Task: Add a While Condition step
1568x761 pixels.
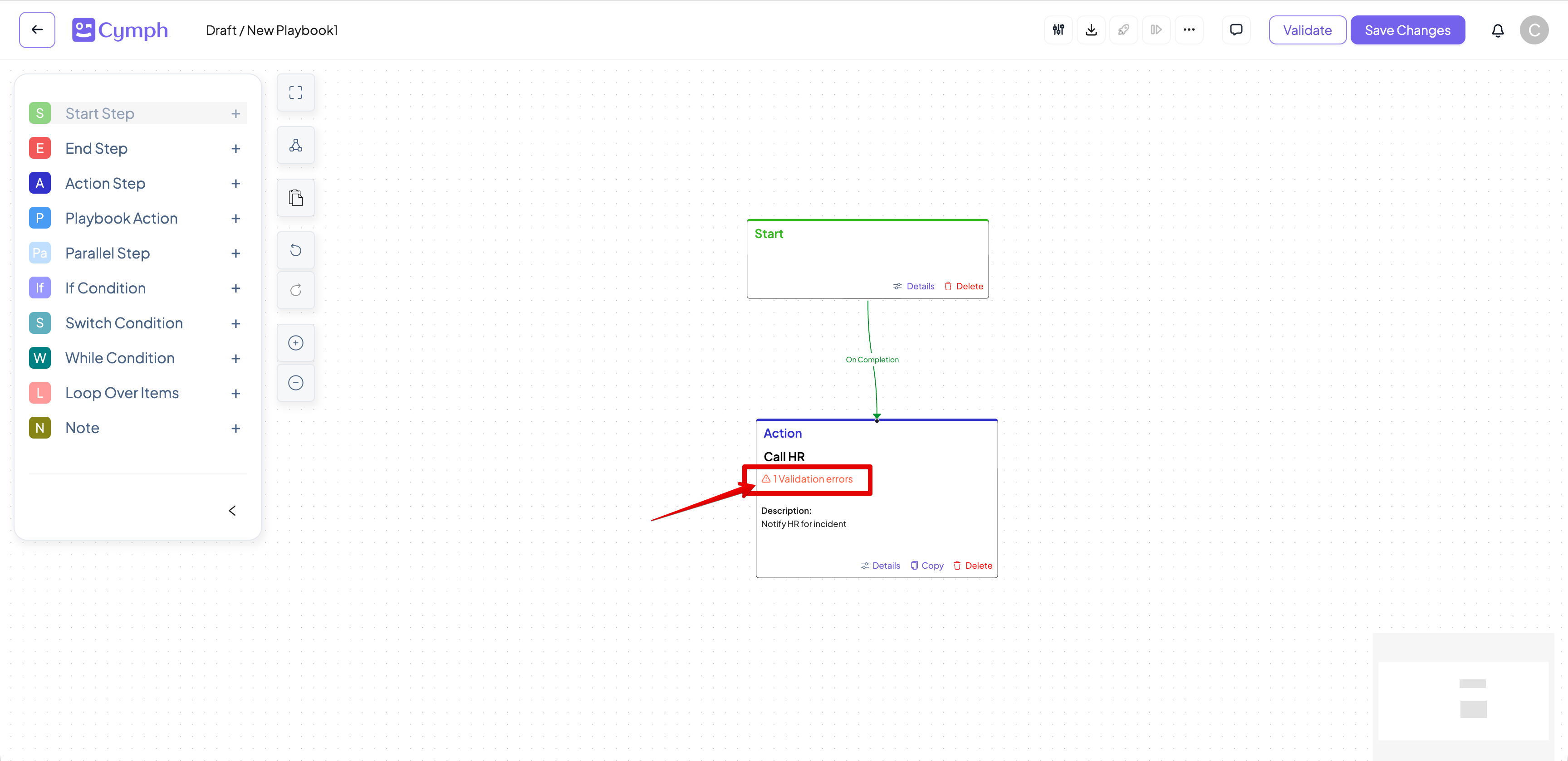Action: coord(235,358)
